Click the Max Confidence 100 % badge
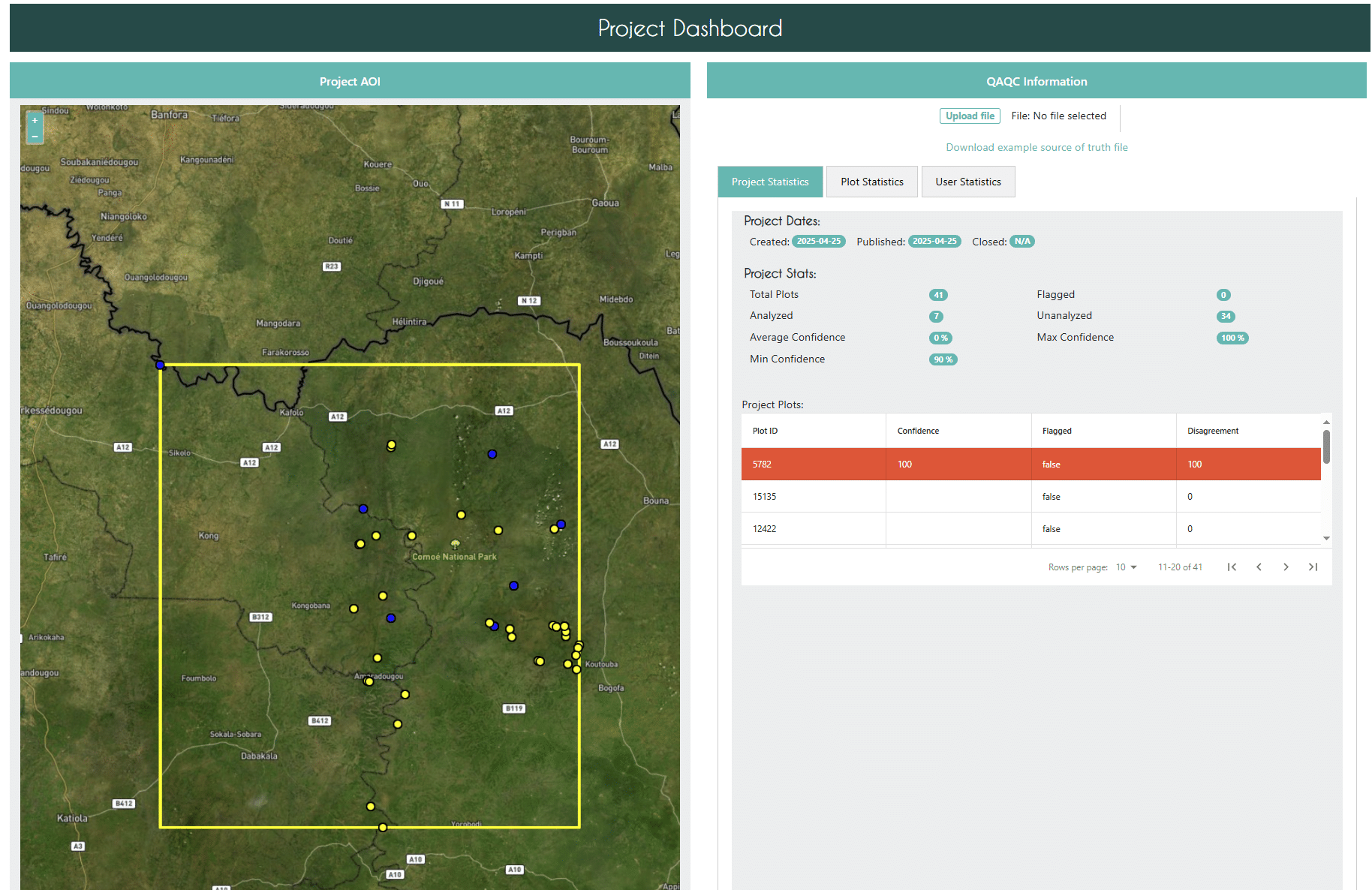The height and width of the screenshot is (890, 1372). (x=1232, y=338)
